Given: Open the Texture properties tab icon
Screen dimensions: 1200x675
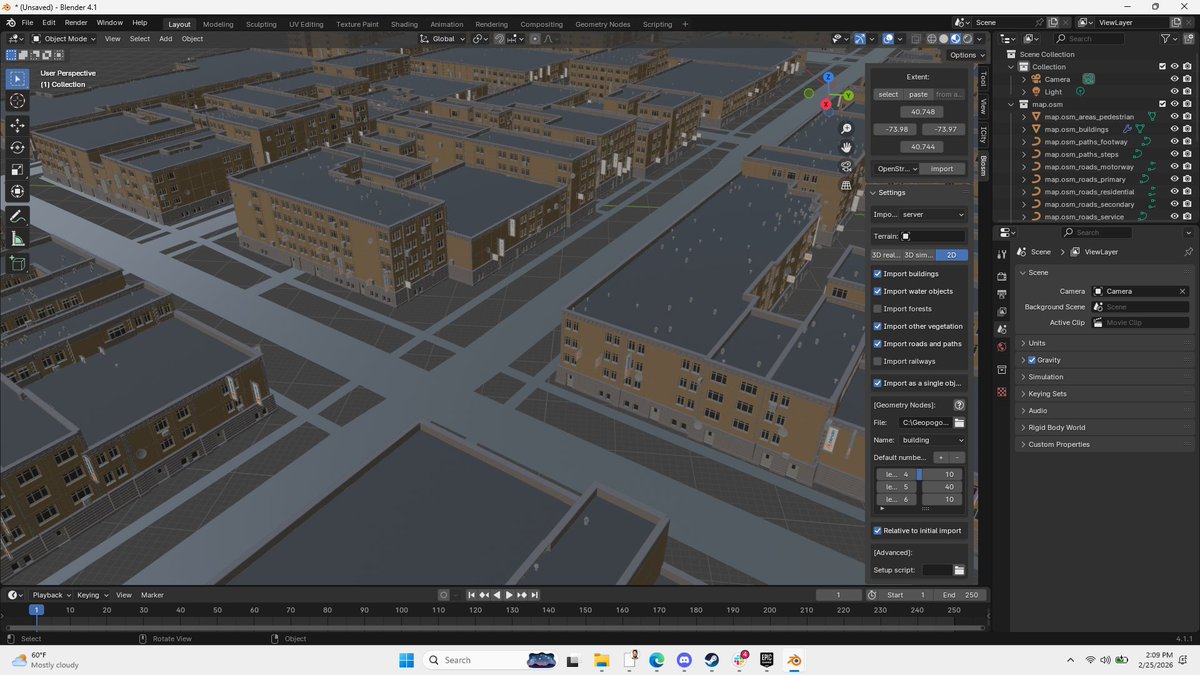Looking at the screenshot, I should (x=1002, y=393).
